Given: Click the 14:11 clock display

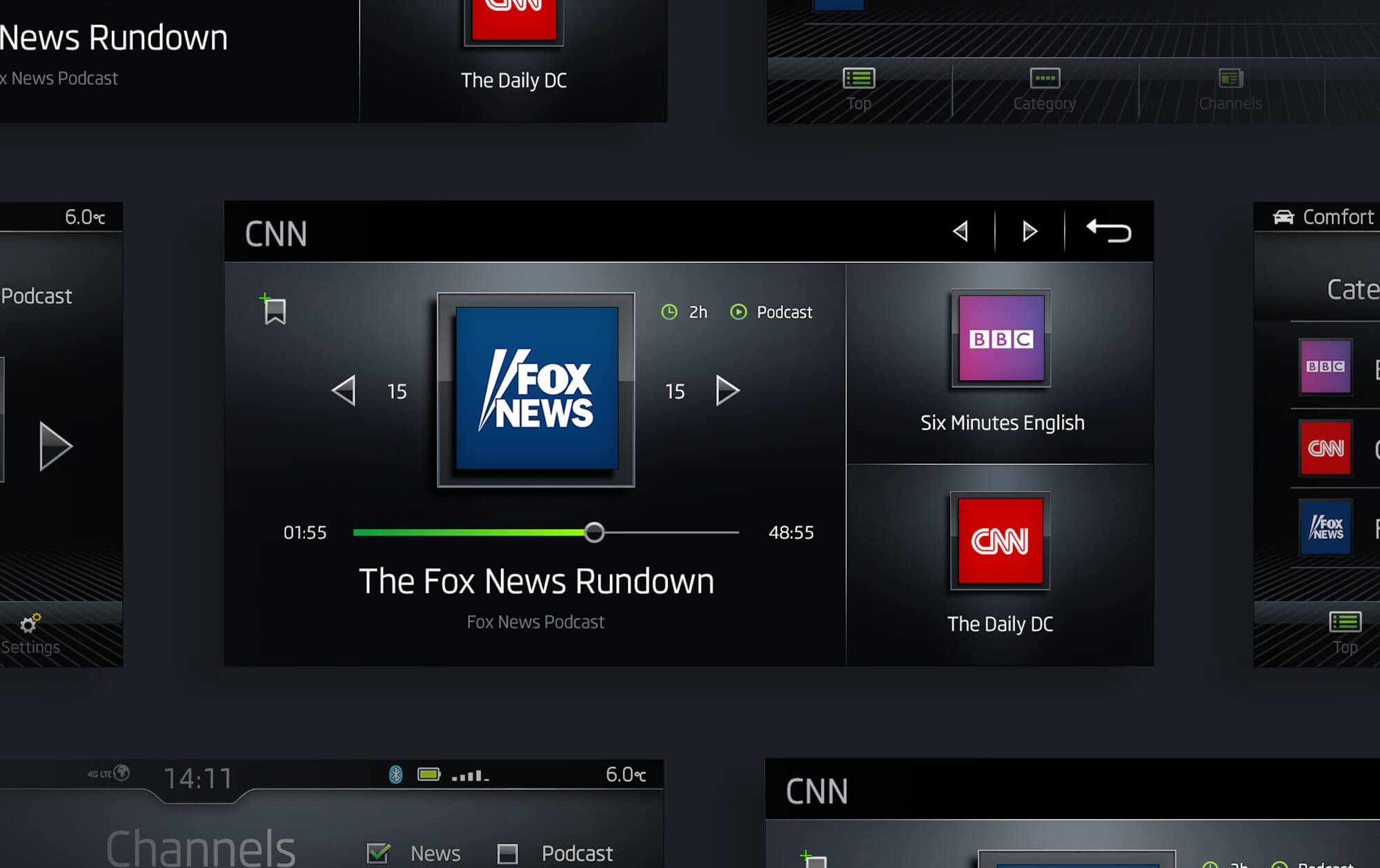Looking at the screenshot, I should point(198,778).
